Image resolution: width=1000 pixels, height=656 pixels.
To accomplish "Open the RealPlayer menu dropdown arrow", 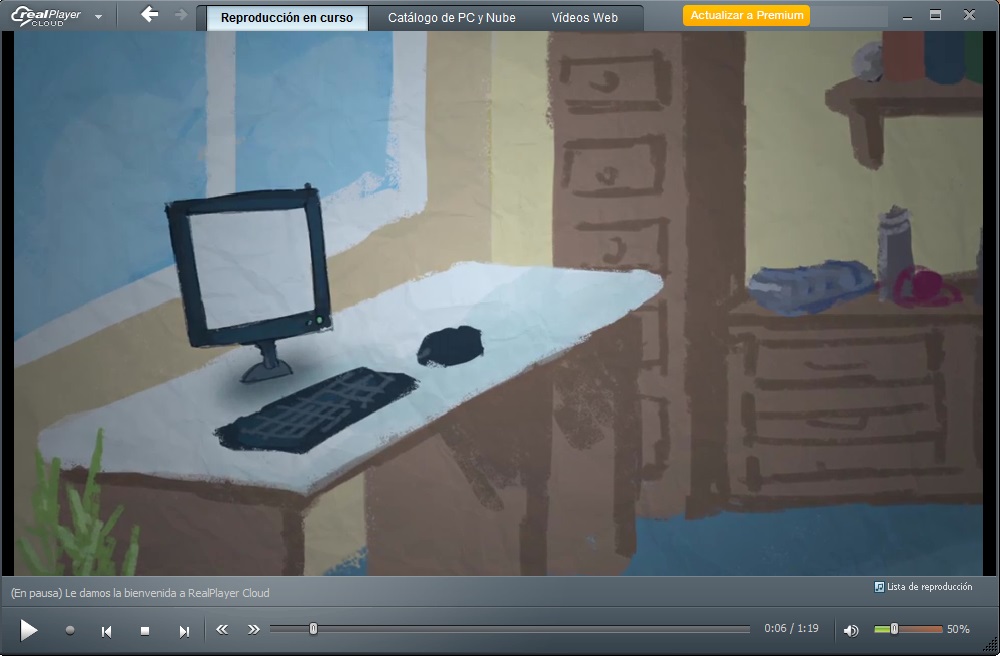I will (98, 17).
